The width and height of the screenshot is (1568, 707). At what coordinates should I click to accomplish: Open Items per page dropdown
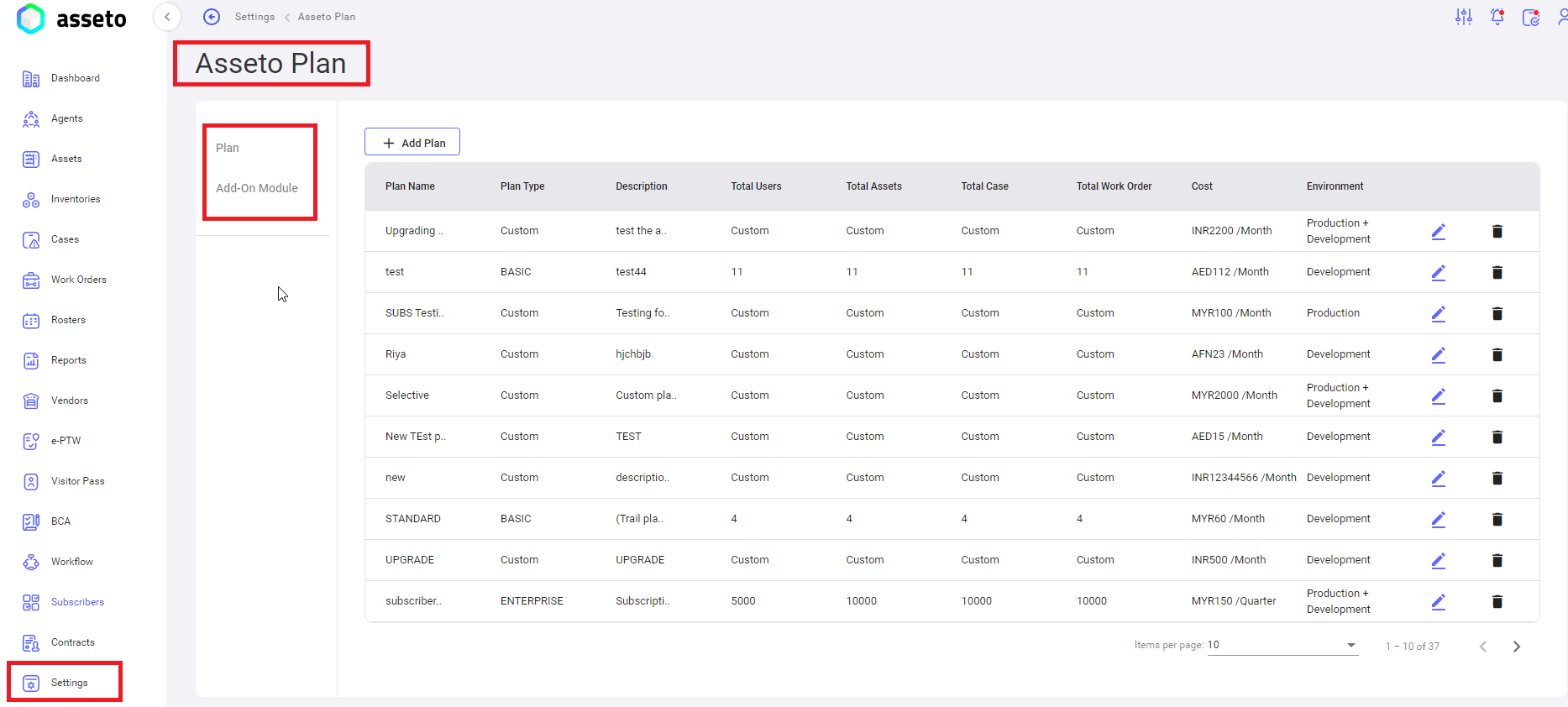[x=1282, y=645]
